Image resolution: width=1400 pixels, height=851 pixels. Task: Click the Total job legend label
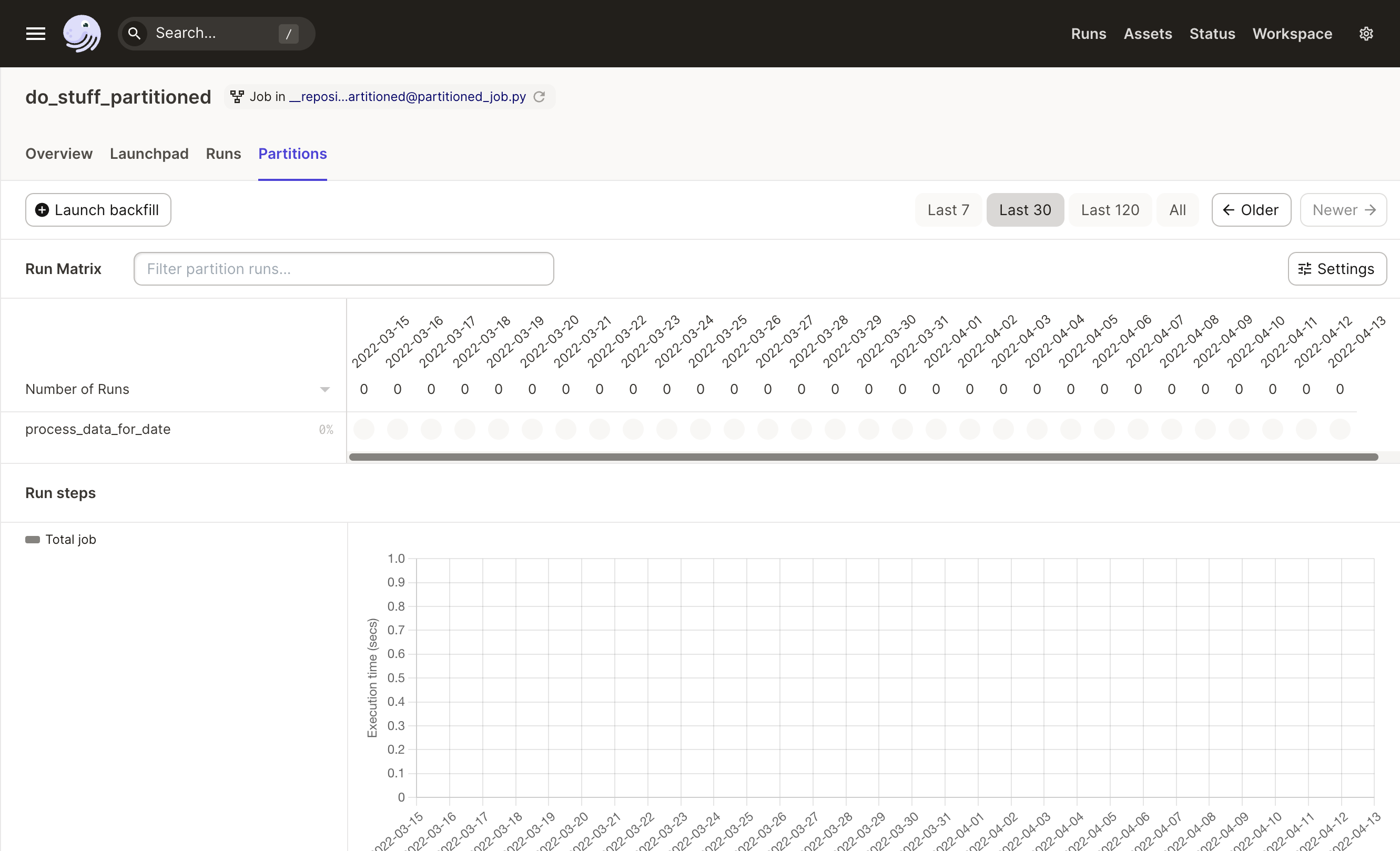[70, 539]
